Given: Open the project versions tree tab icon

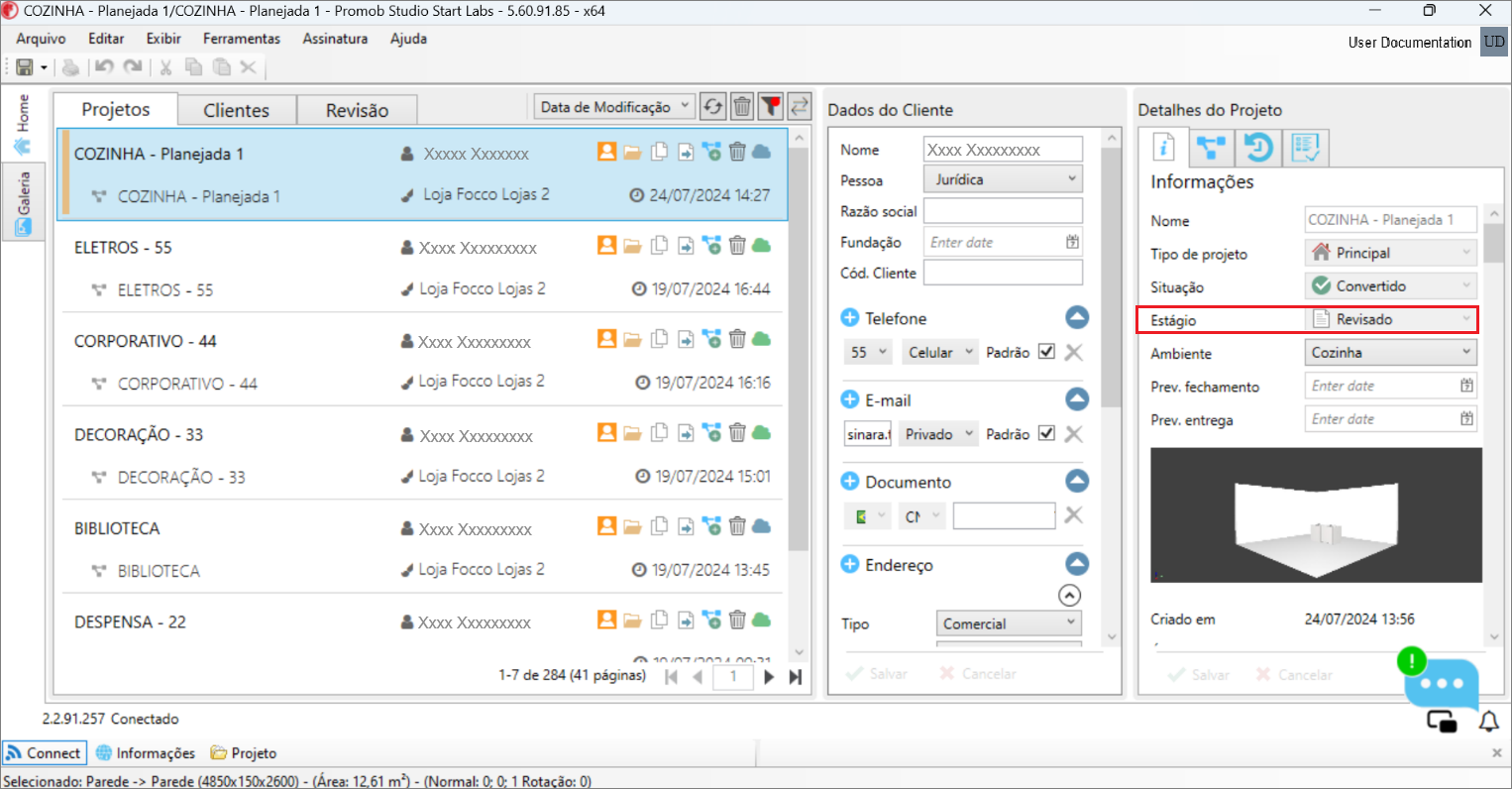Looking at the screenshot, I should (1211, 148).
